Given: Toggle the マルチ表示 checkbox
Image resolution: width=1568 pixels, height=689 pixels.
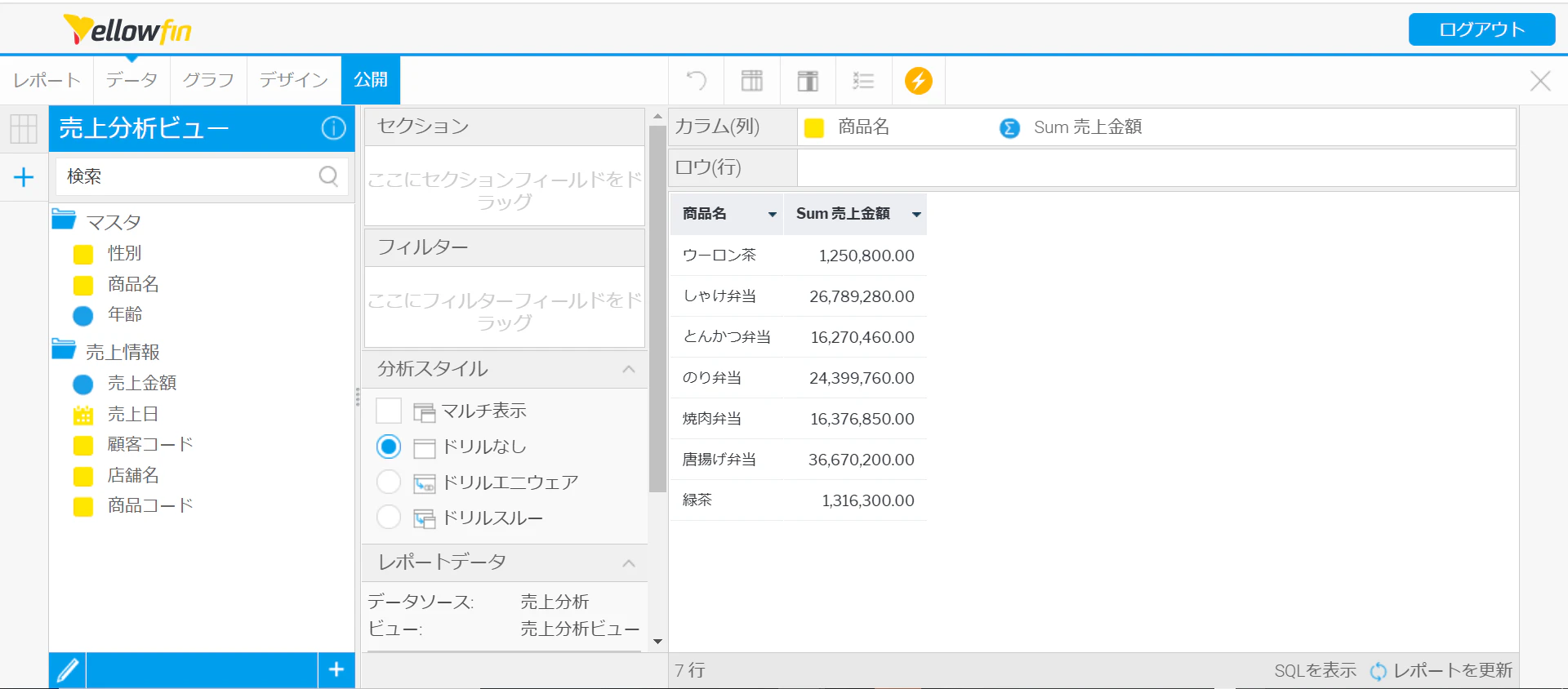Looking at the screenshot, I should 389,411.
